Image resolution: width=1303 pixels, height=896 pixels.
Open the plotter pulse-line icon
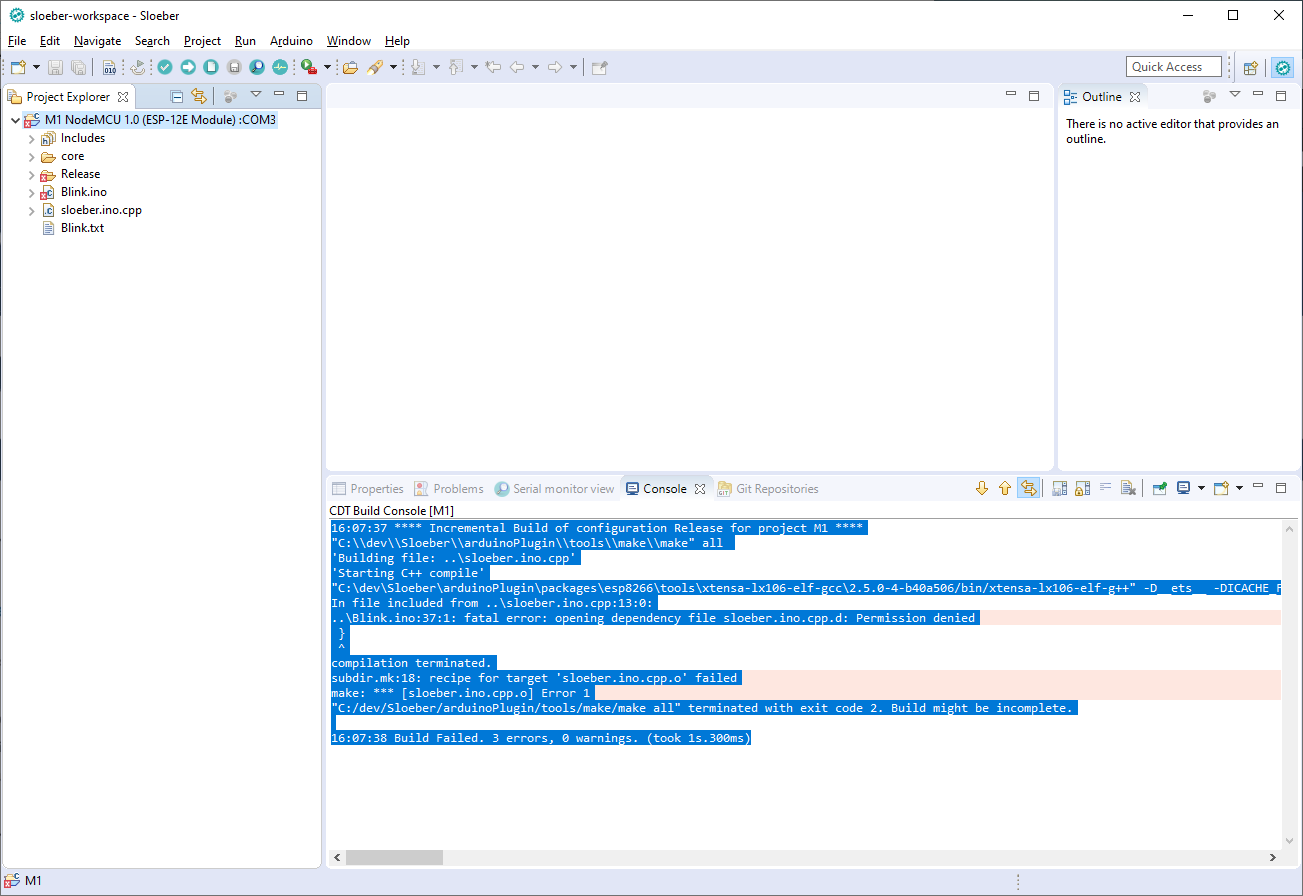pos(280,67)
